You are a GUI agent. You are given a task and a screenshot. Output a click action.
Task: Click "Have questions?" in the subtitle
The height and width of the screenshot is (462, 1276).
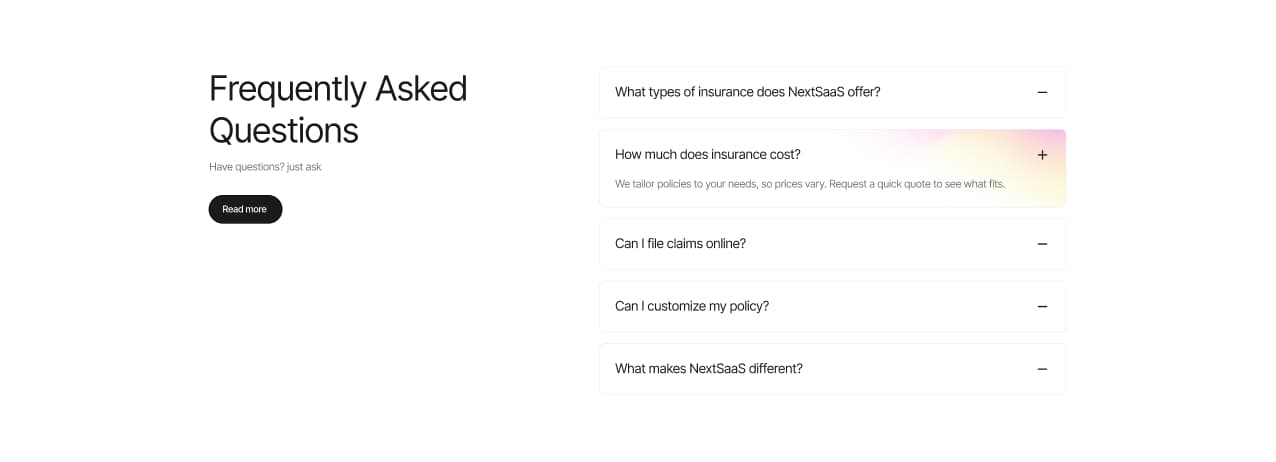[x=246, y=167]
